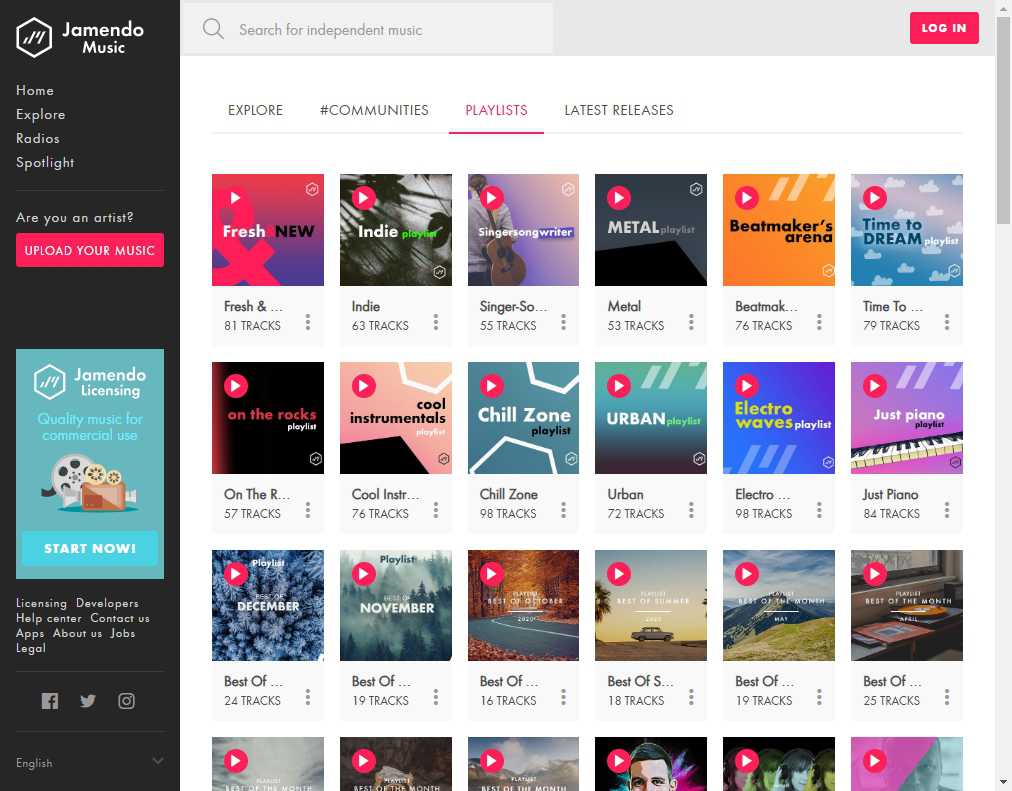Open the On The Rocks playlist cover

(268, 418)
